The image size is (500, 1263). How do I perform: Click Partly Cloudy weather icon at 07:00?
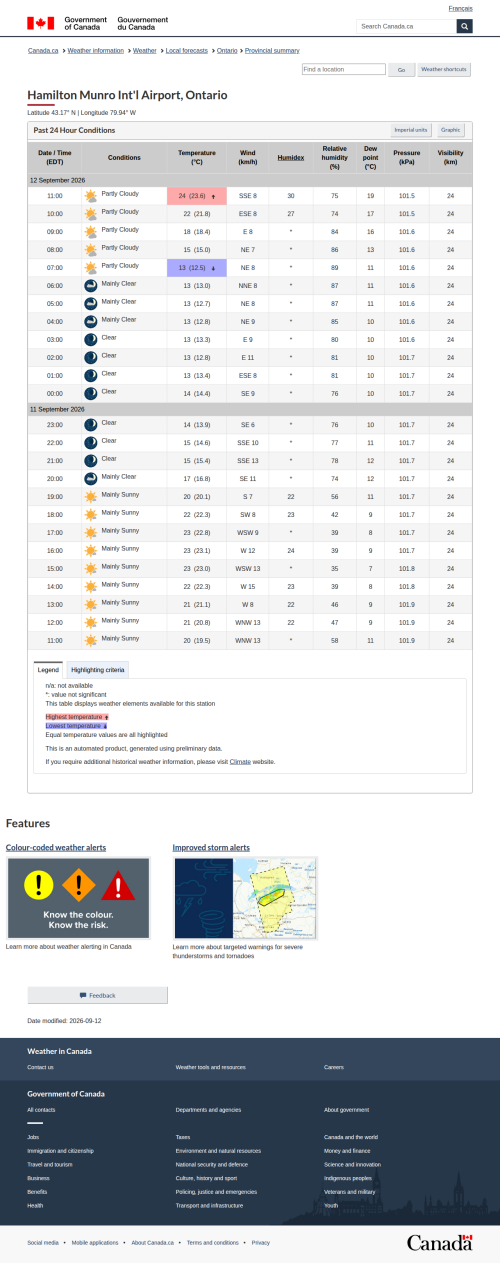tap(91, 268)
